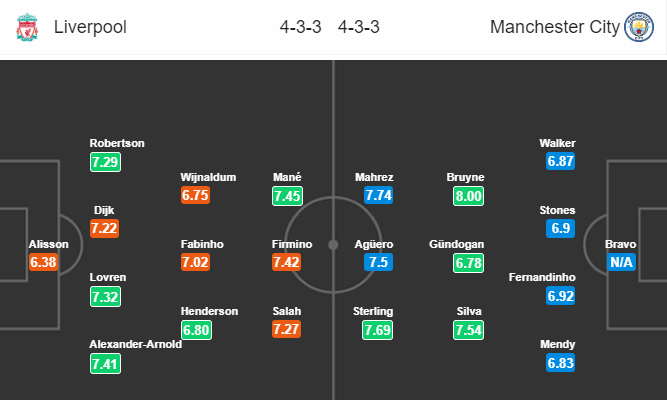667x400 pixels.
Task: Click the Fernandinho player name
Action: click(542, 277)
